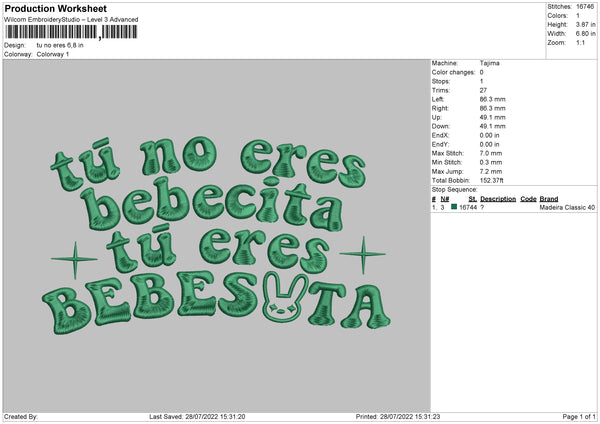Image resolution: width=600 pixels, height=424 pixels.
Task: Click the Height value 3.87 in
Action: click(x=585, y=24)
